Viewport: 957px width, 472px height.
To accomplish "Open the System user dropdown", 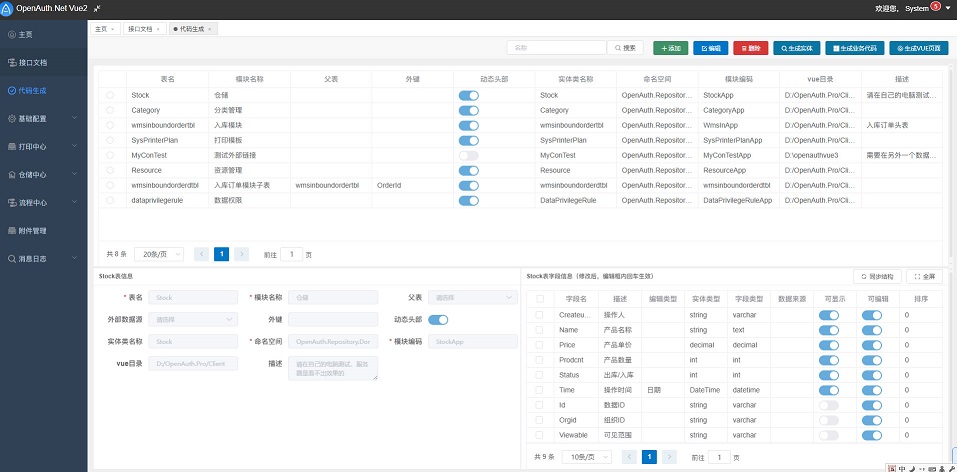I will [x=923, y=8].
